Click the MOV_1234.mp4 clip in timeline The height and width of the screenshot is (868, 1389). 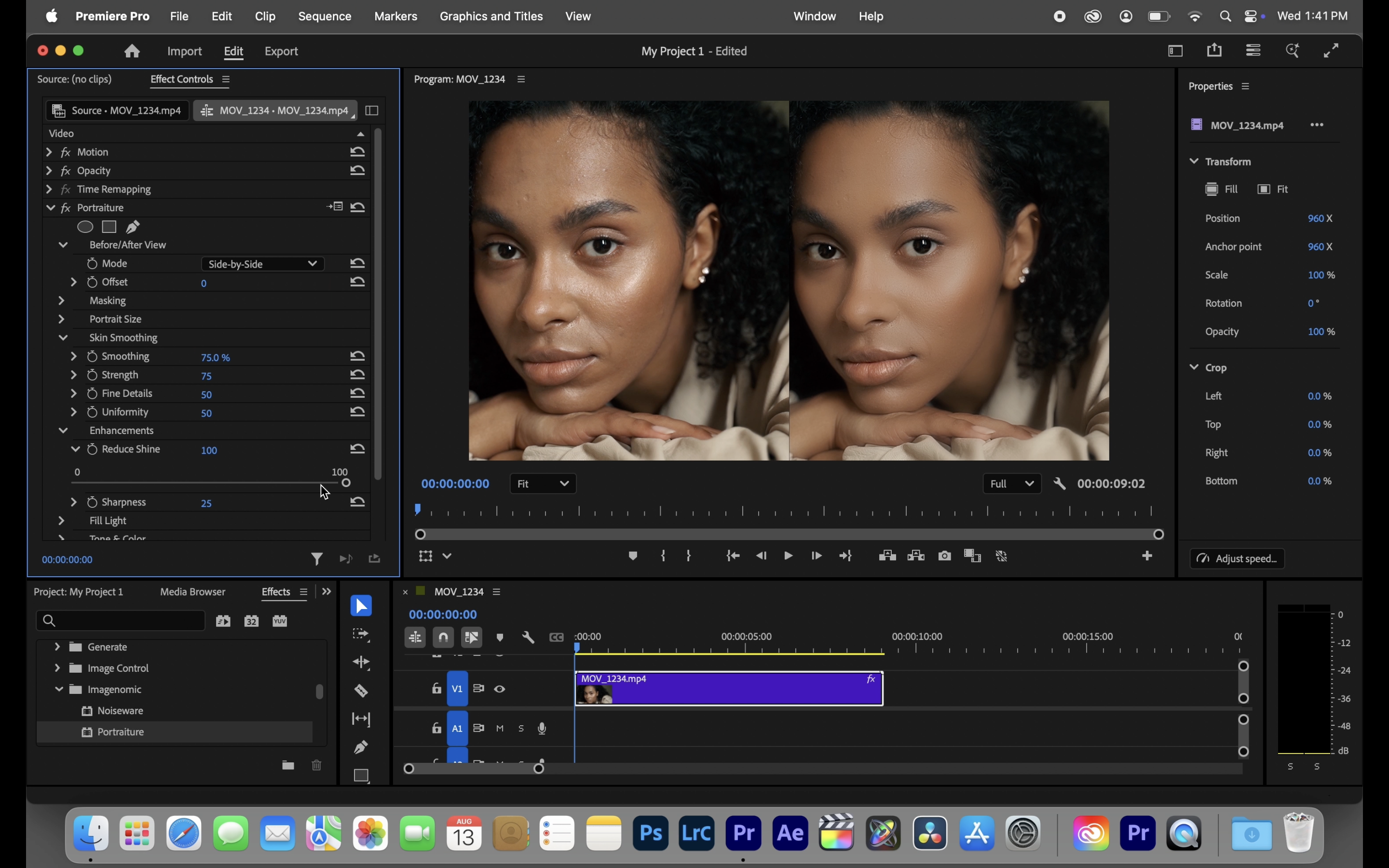pos(729,689)
